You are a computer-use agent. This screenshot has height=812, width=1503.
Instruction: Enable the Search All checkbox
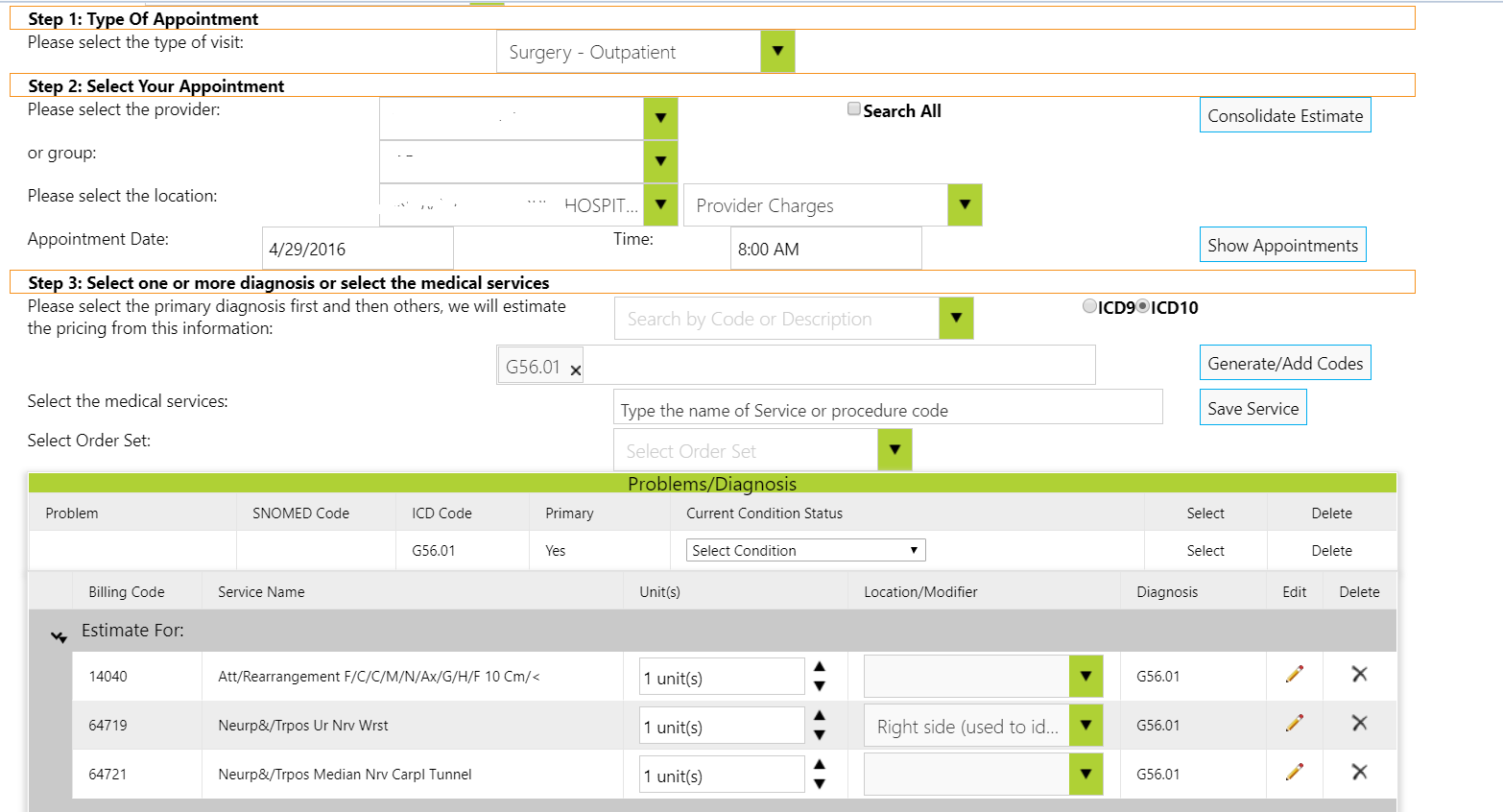tap(853, 109)
